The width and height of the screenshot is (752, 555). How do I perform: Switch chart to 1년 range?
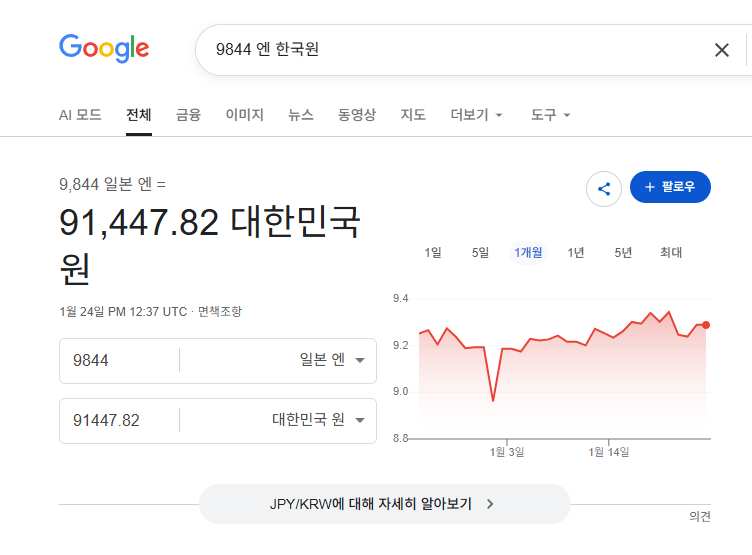click(576, 253)
